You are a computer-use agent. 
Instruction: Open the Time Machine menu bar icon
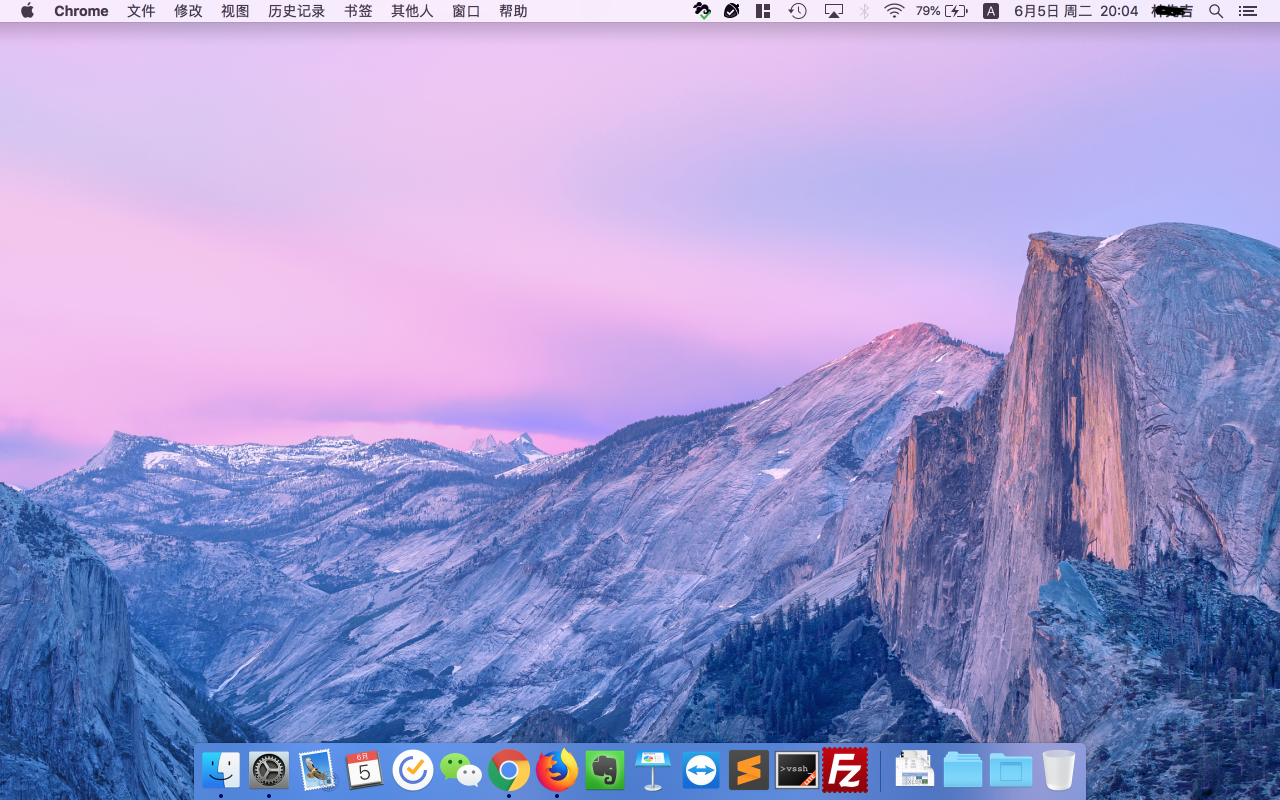coord(797,11)
